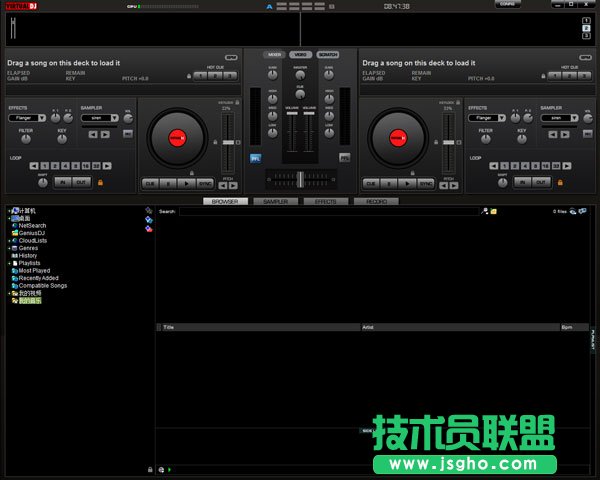Toggle the BPM button on right deck
The height and width of the screenshot is (480, 600).
tap(585, 57)
